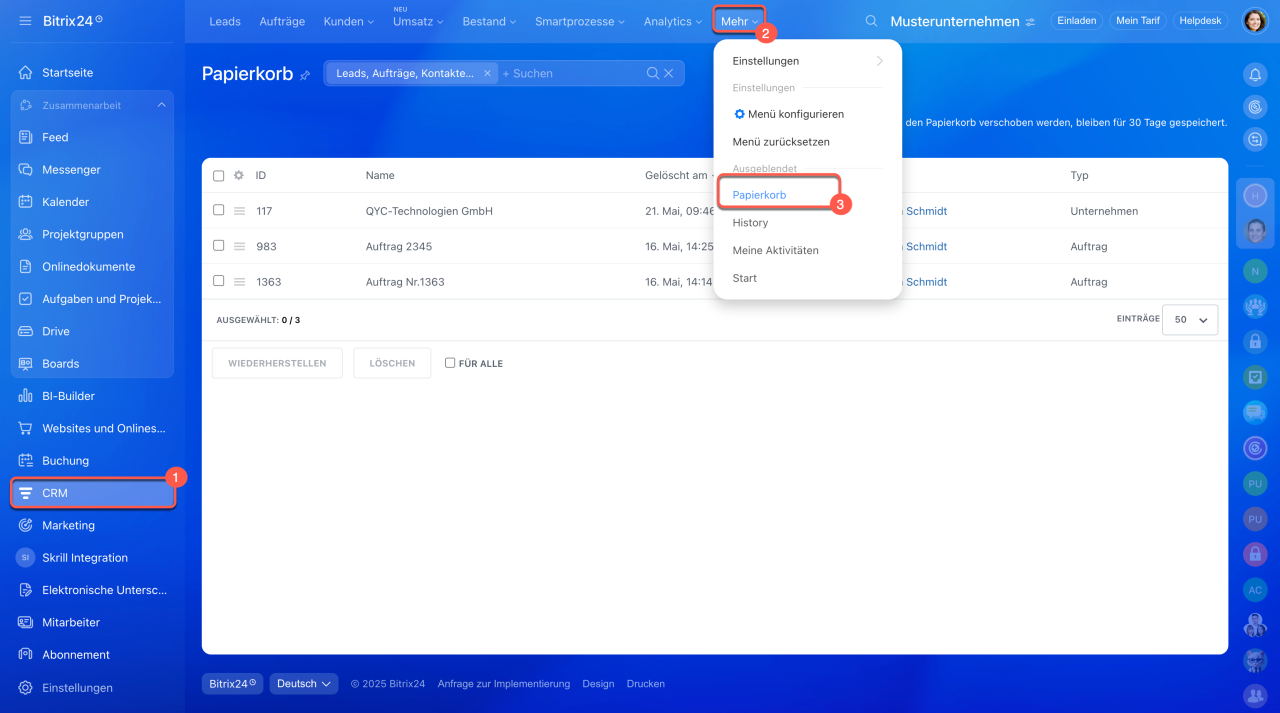1280x713 pixels.
Task: Collapse the Zusammenarbeit section
Action: (x=161, y=105)
